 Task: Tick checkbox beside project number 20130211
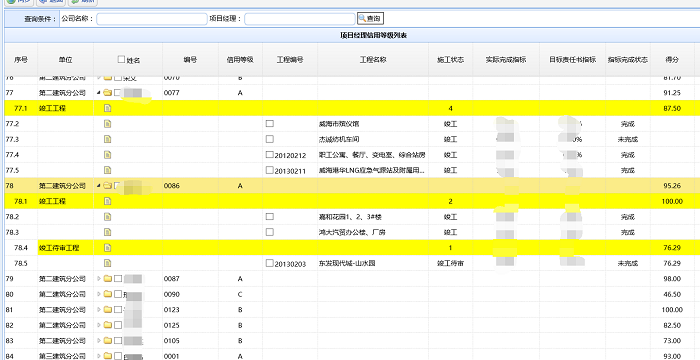270,170
